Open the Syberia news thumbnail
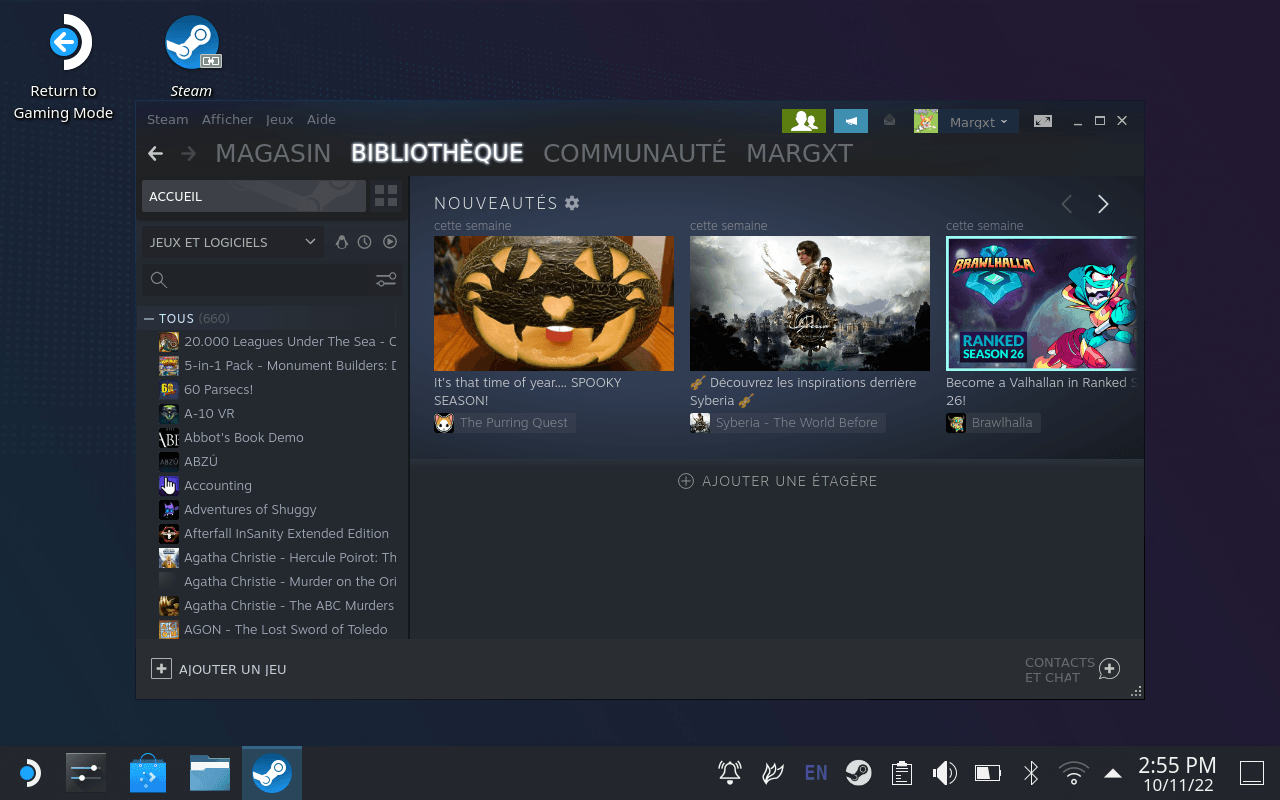Image resolution: width=1280 pixels, height=800 pixels. (810, 303)
